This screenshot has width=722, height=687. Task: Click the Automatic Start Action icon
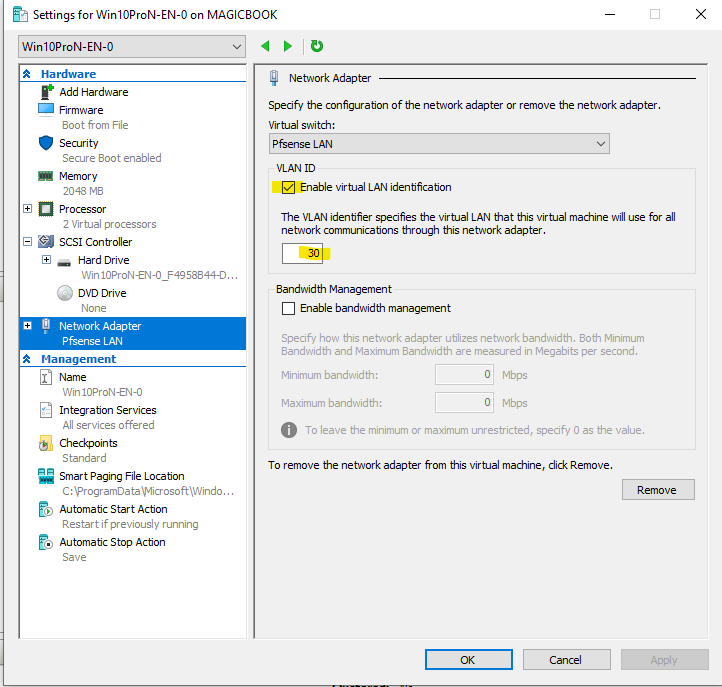(x=46, y=509)
